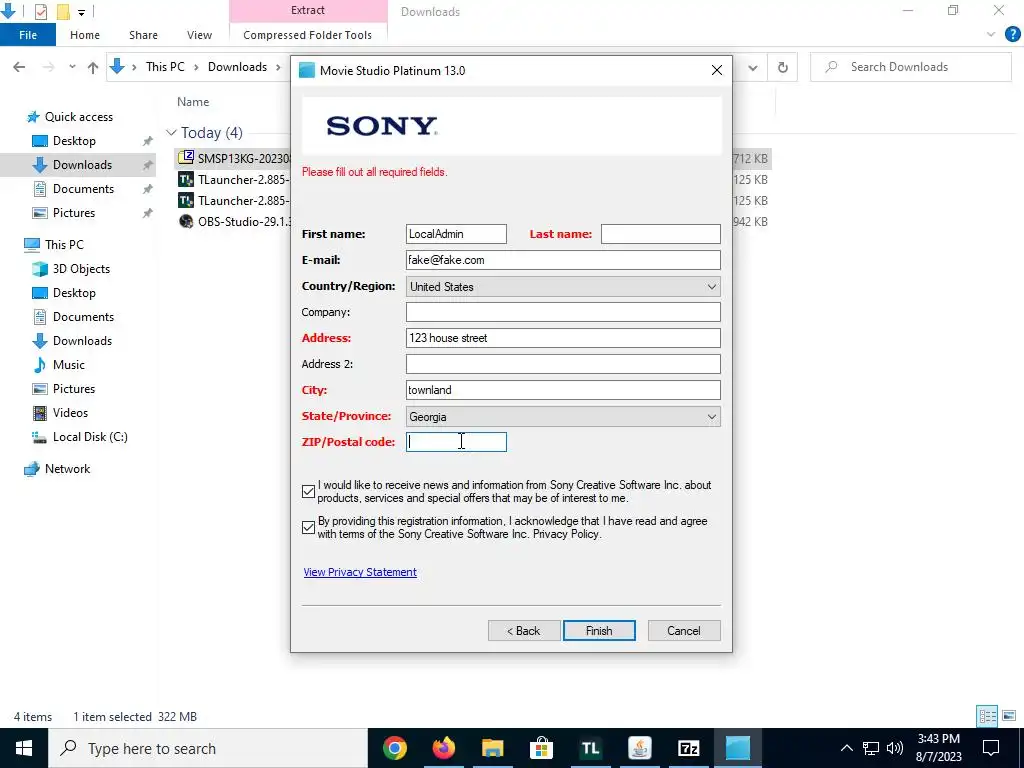
Task: Click the properties quick access toolbar icon
Action: pyautogui.click(x=40, y=11)
